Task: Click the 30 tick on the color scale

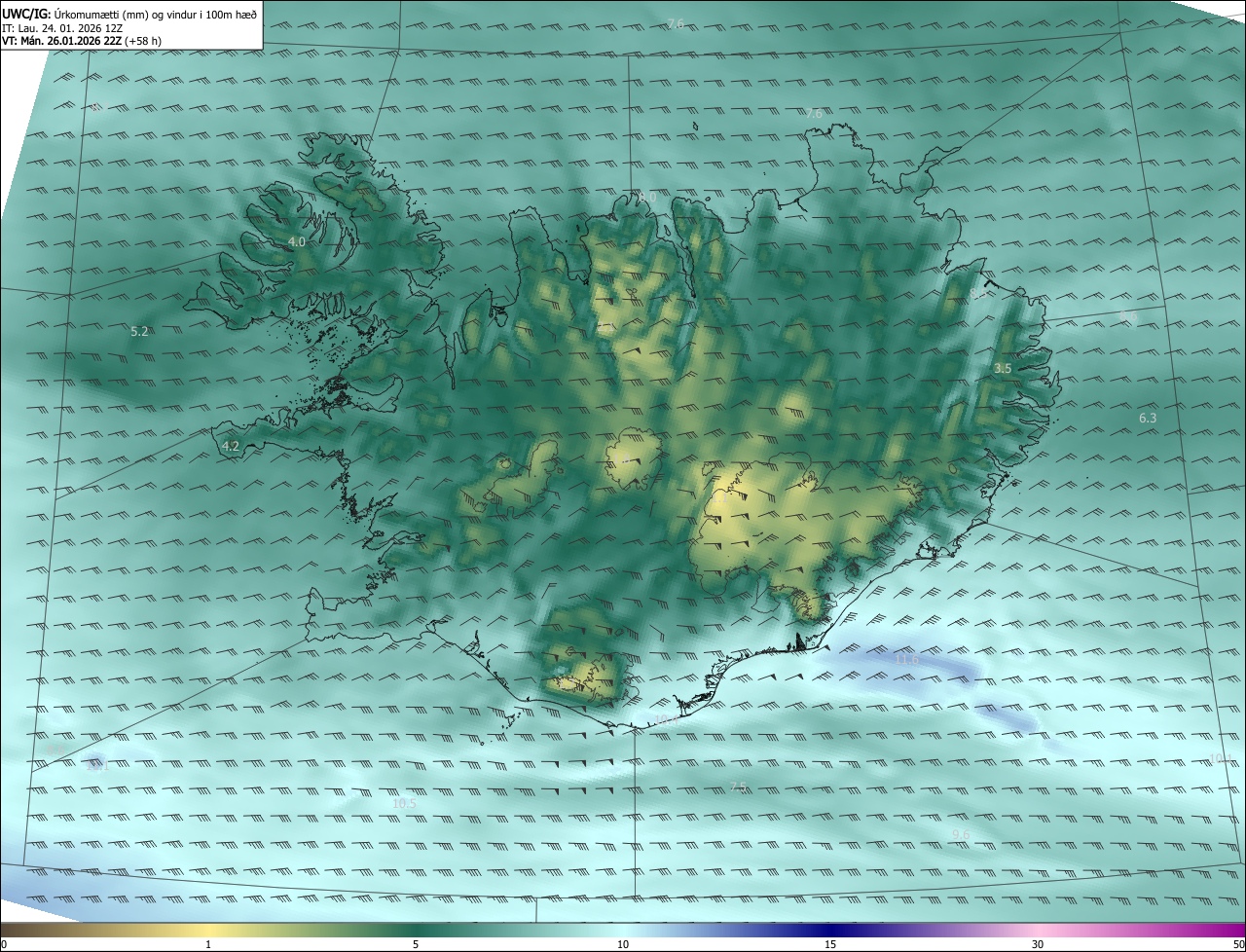Action: point(1038,944)
